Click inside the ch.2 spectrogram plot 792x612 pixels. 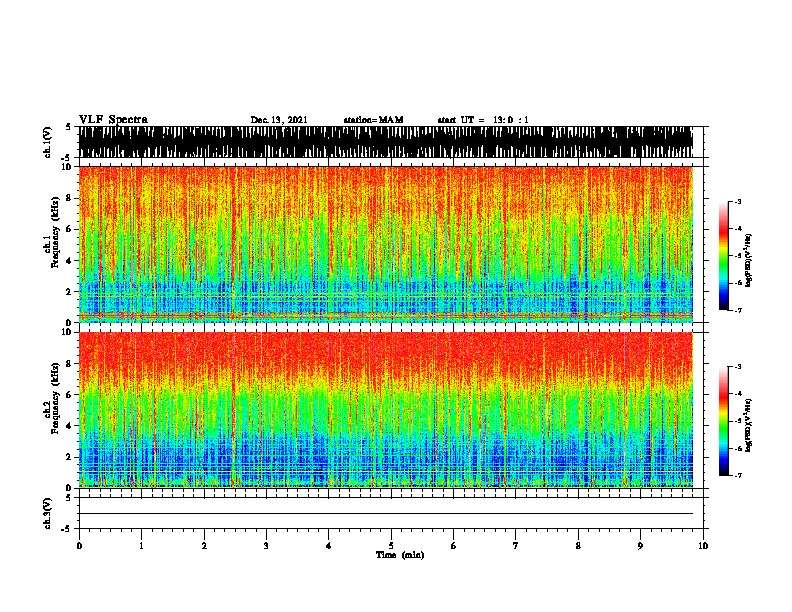tap(386, 410)
